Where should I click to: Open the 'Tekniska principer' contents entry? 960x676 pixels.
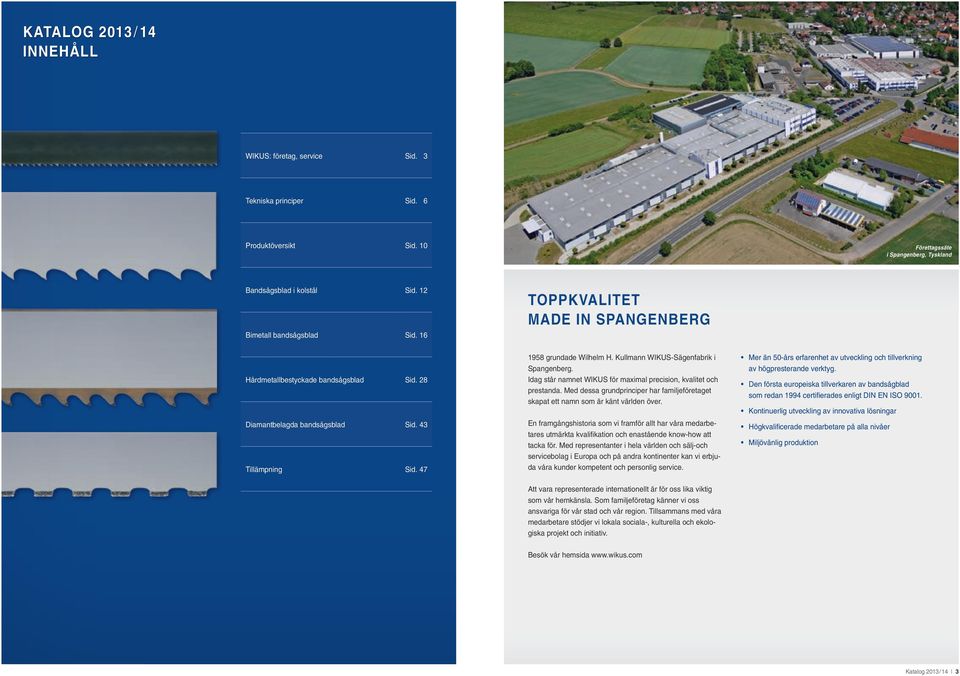pyautogui.click(x=336, y=201)
